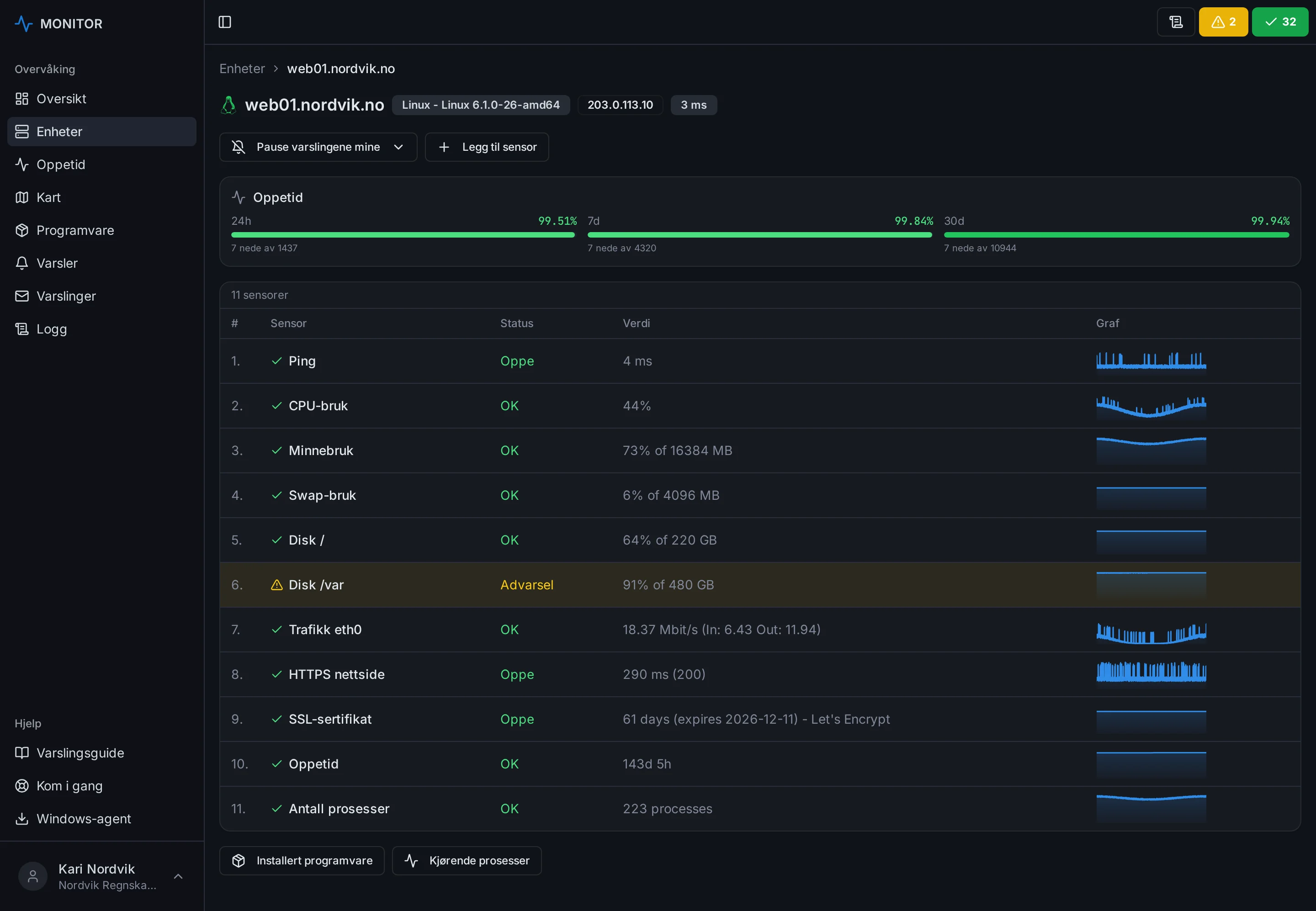The image size is (1316, 911).
Task: Click Enheter breadcrumb link
Action: tap(242, 69)
